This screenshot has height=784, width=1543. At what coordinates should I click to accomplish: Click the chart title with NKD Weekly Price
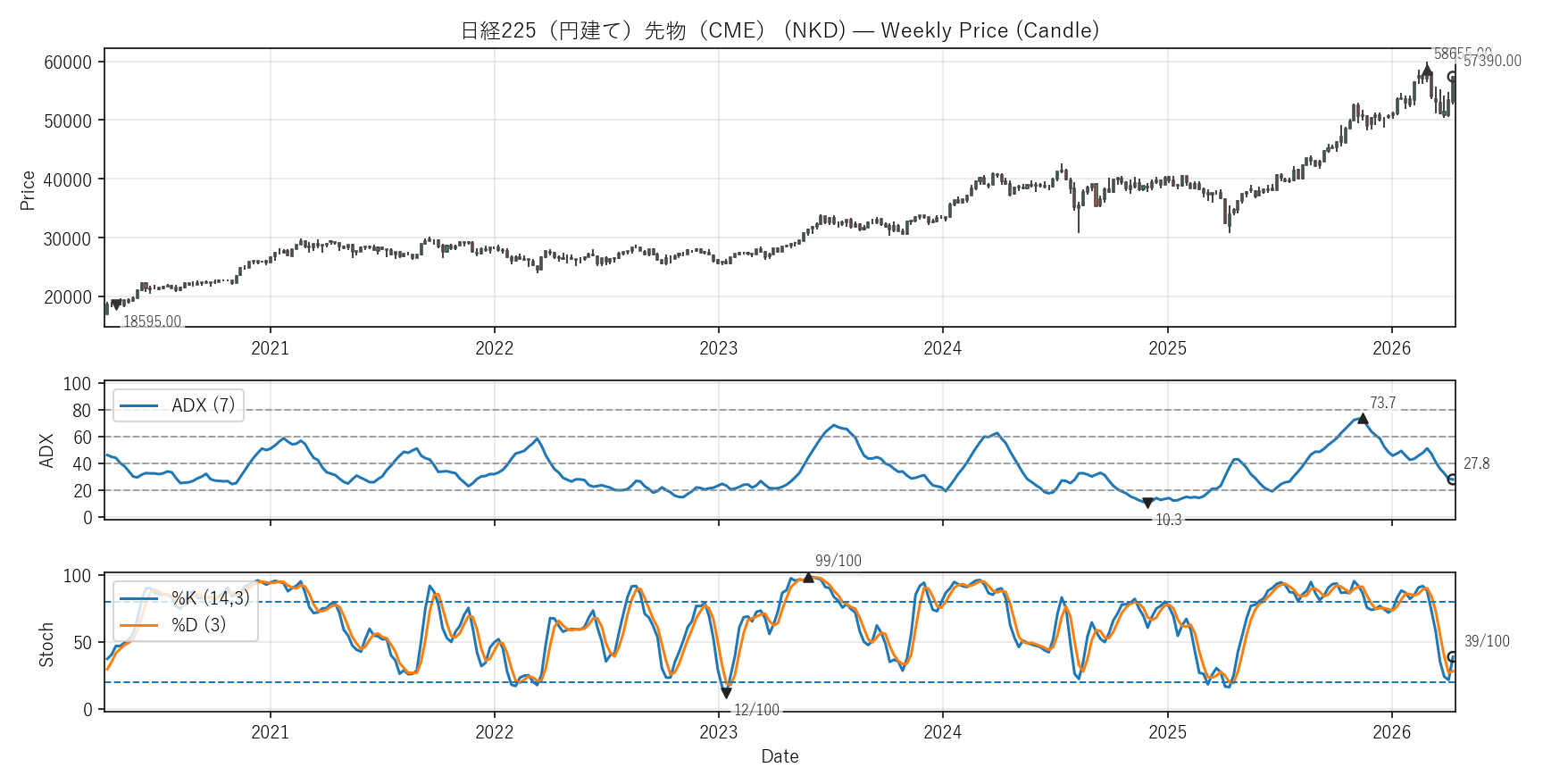tap(780, 30)
